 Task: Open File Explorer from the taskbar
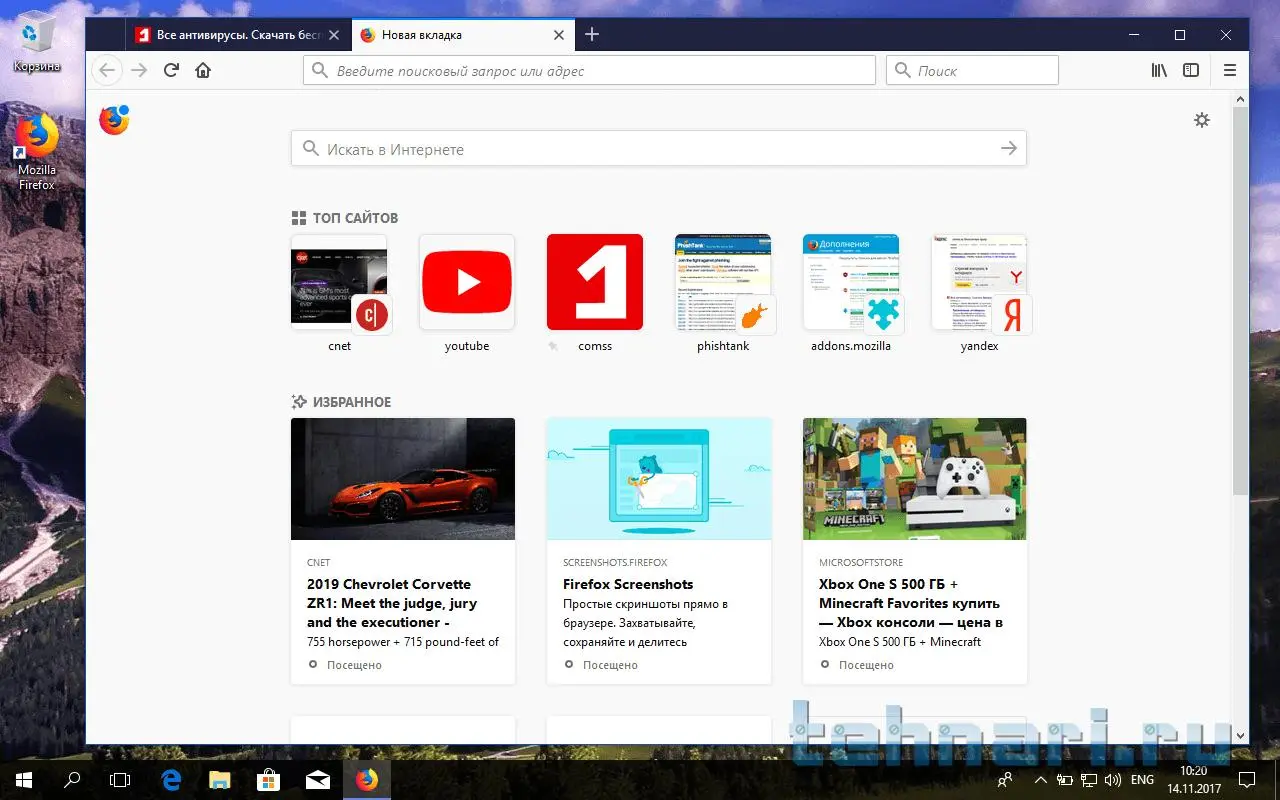[219, 779]
